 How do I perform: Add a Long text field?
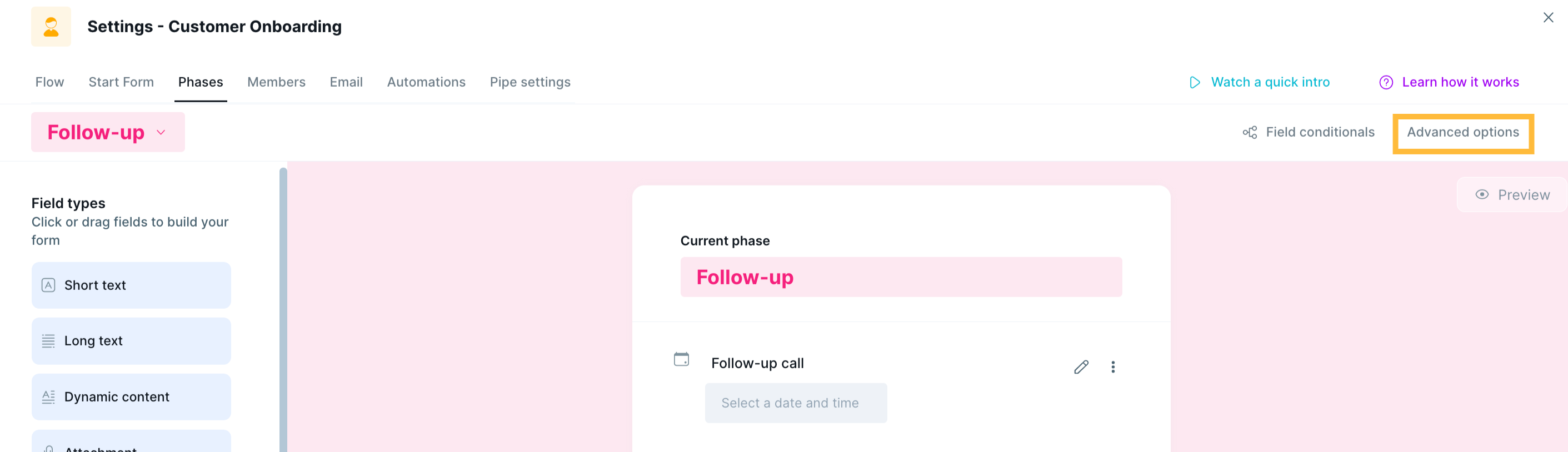(131, 341)
